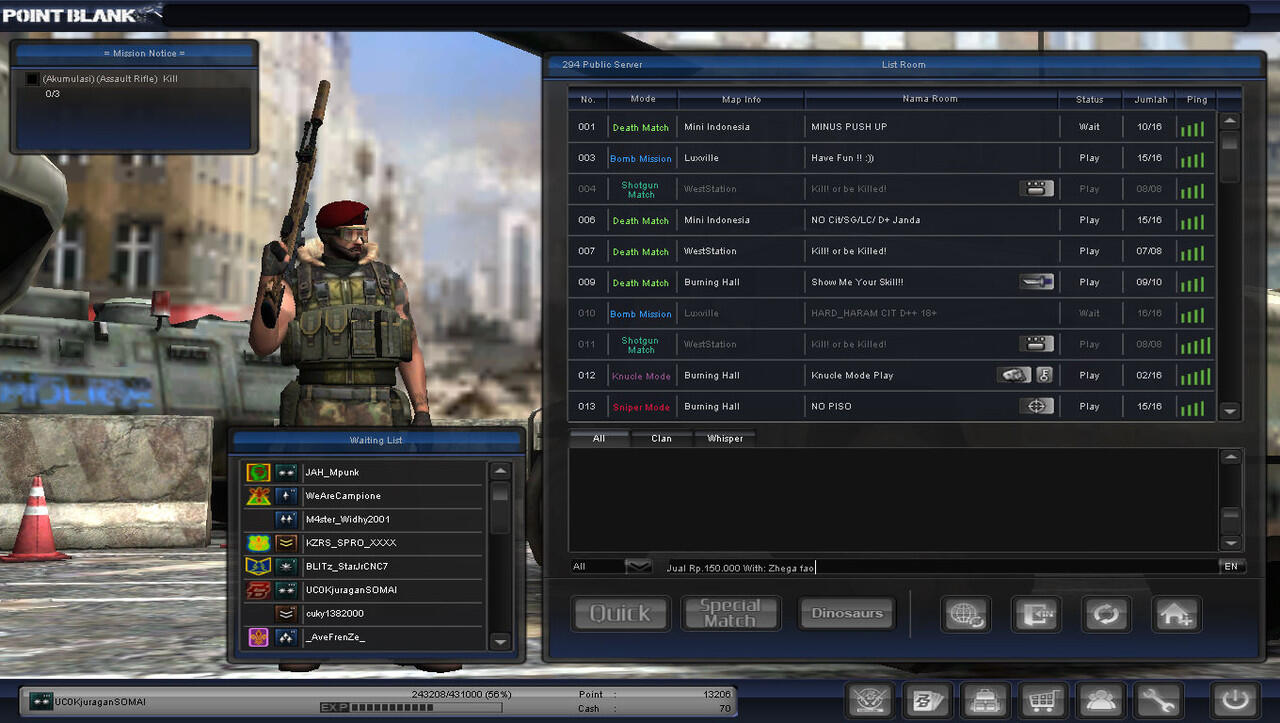Click chat box scroll down arrow
This screenshot has width=1280, height=723.
coord(1231,542)
